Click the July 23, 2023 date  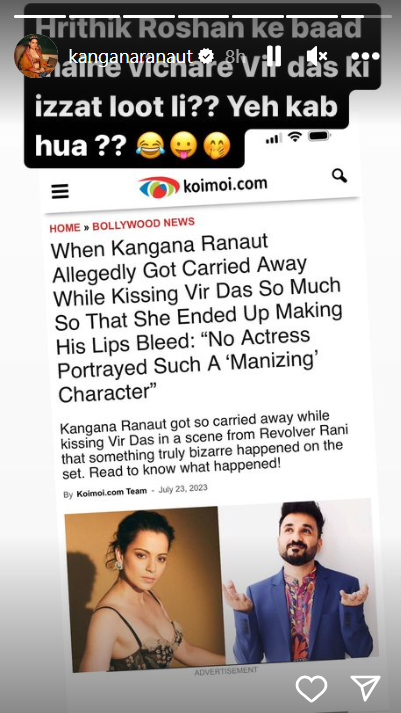click(x=183, y=489)
